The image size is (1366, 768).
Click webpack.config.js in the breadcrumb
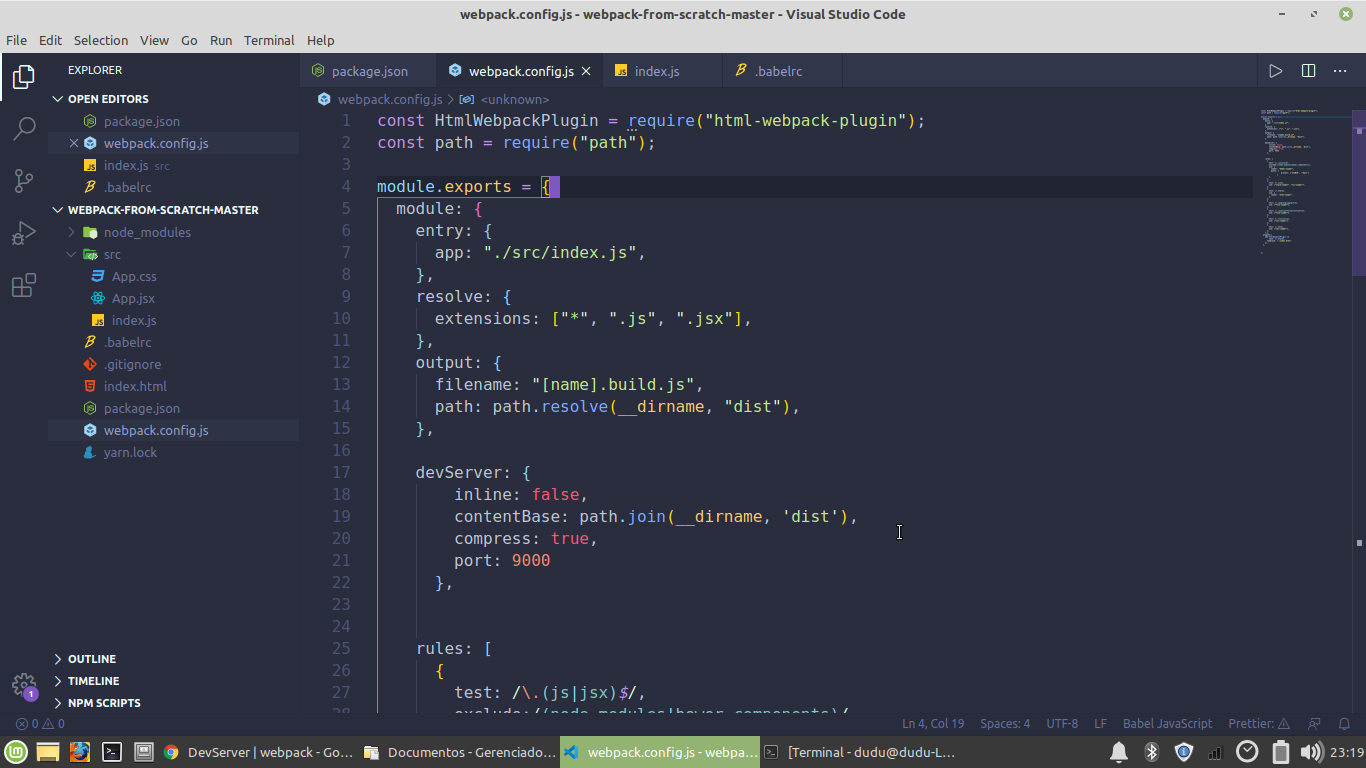click(x=389, y=99)
